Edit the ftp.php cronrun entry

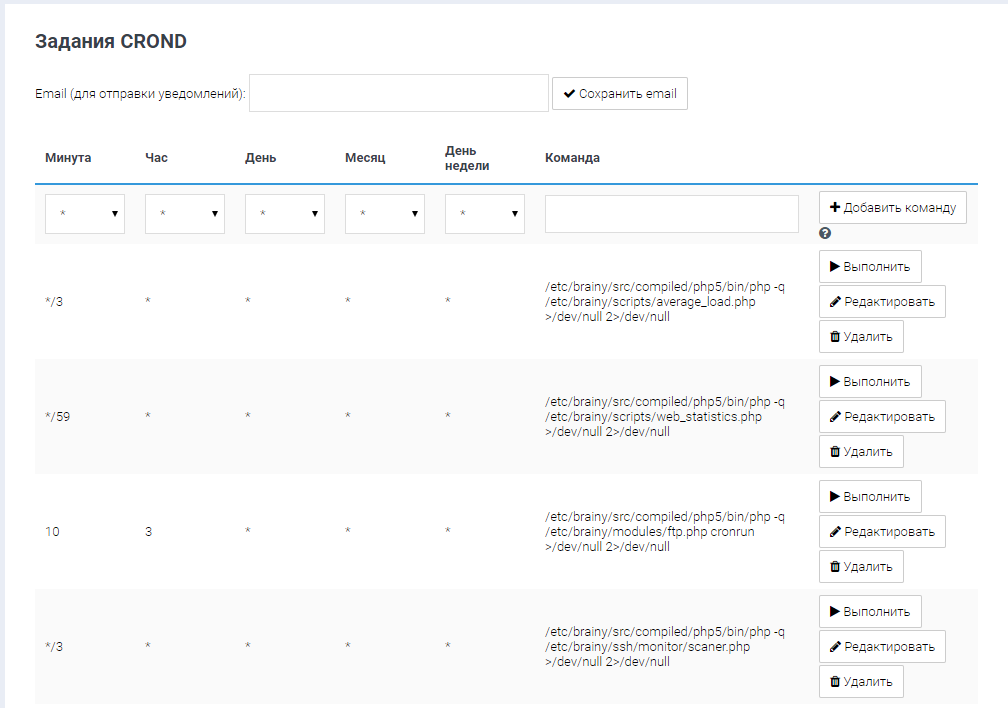coord(882,532)
